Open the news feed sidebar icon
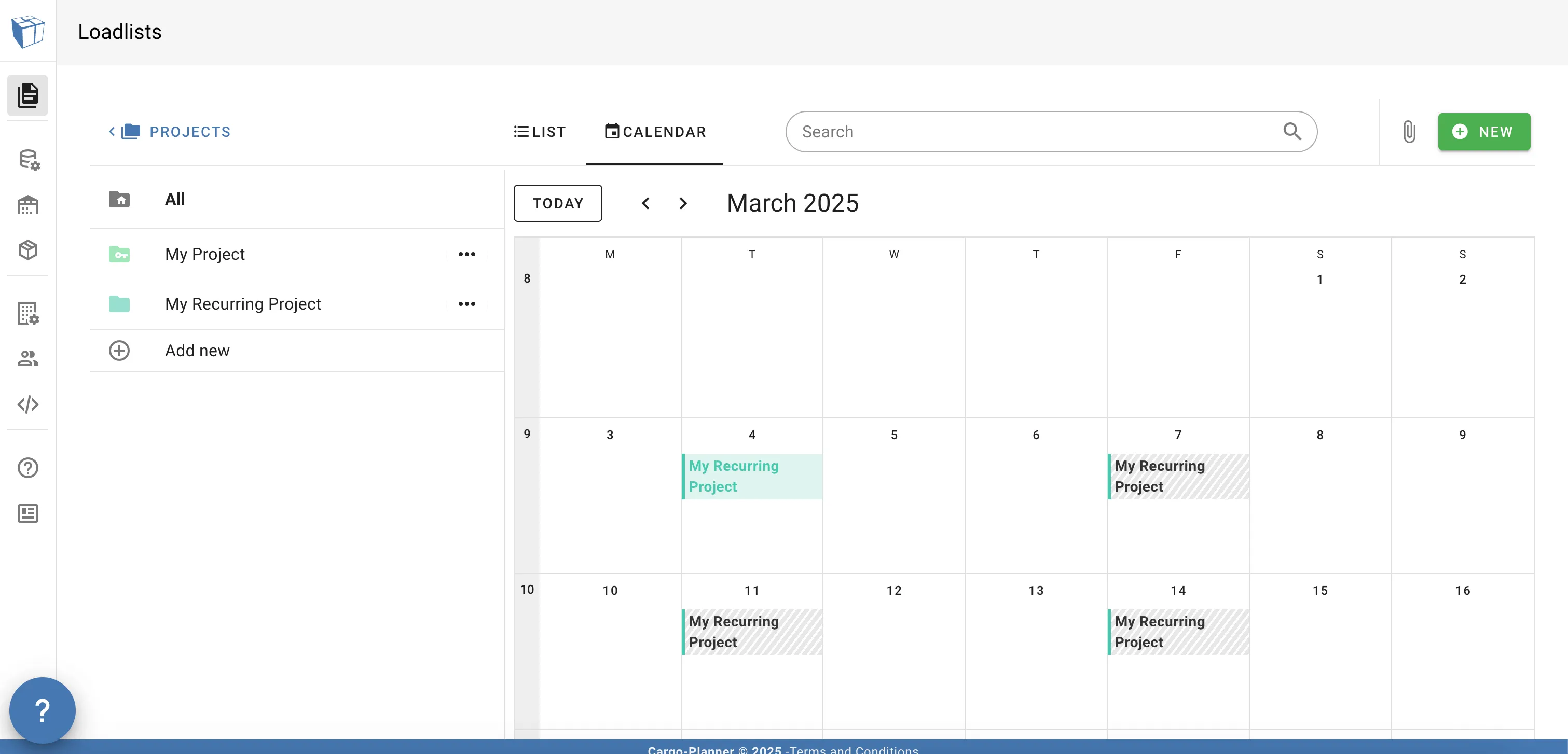Image resolution: width=1568 pixels, height=754 pixels. [28, 513]
